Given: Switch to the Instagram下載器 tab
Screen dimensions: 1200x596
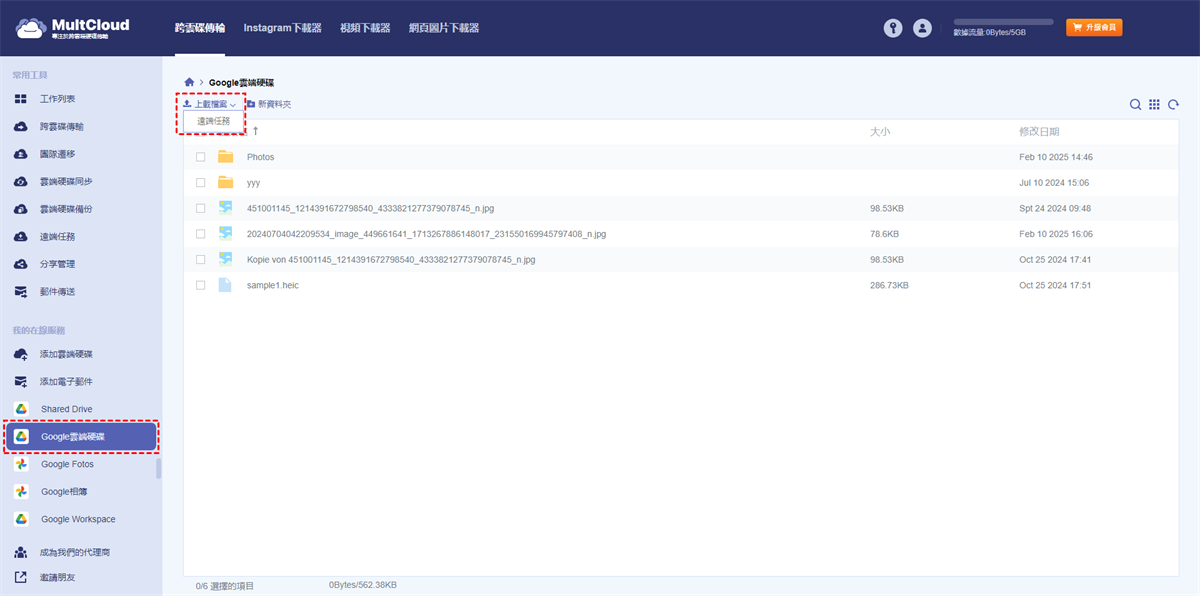Looking at the screenshot, I should (283, 28).
